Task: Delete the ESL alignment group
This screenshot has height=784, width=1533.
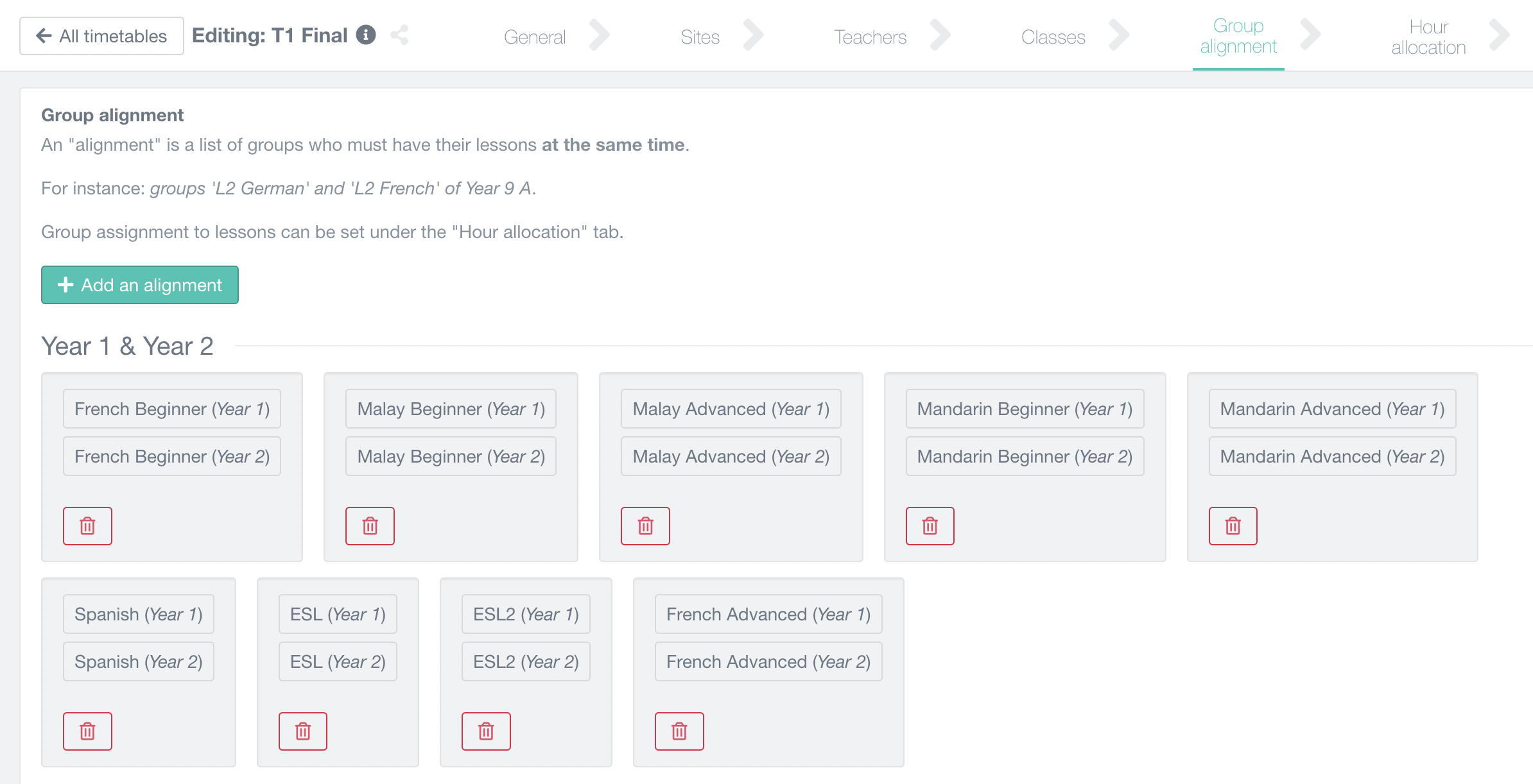Action: (303, 731)
